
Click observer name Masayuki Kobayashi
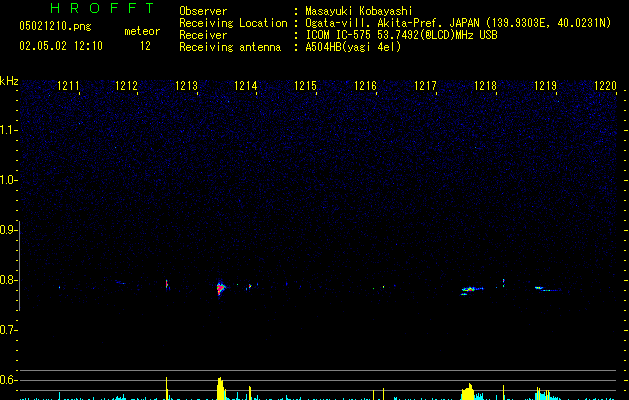[x=359, y=11]
